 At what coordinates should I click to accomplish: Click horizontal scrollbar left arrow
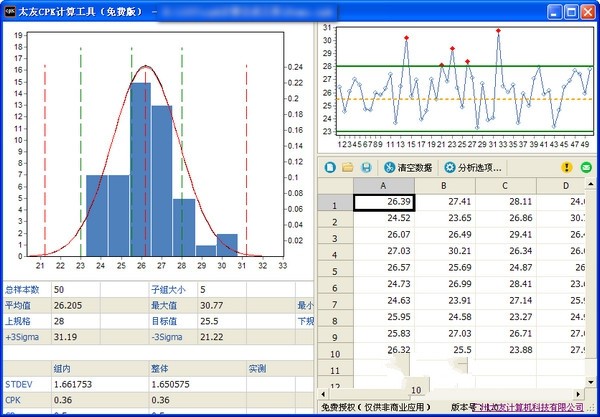(323, 394)
